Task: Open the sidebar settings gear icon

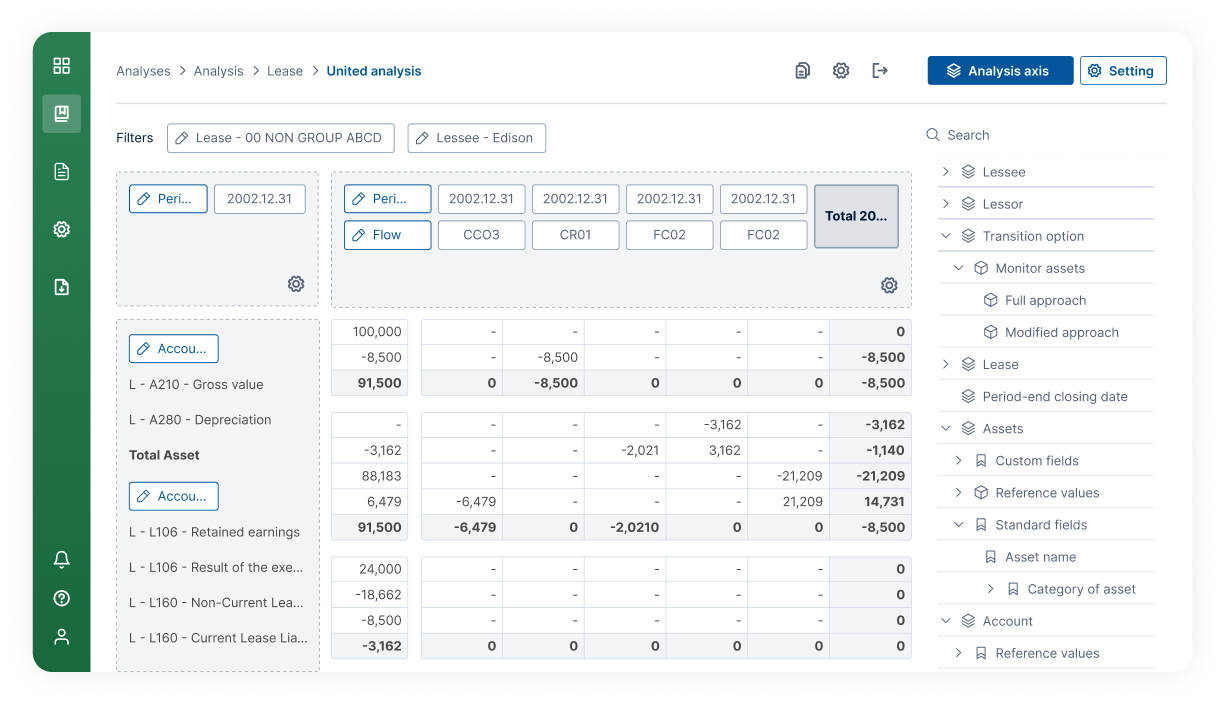Action: click(x=62, y=229)
